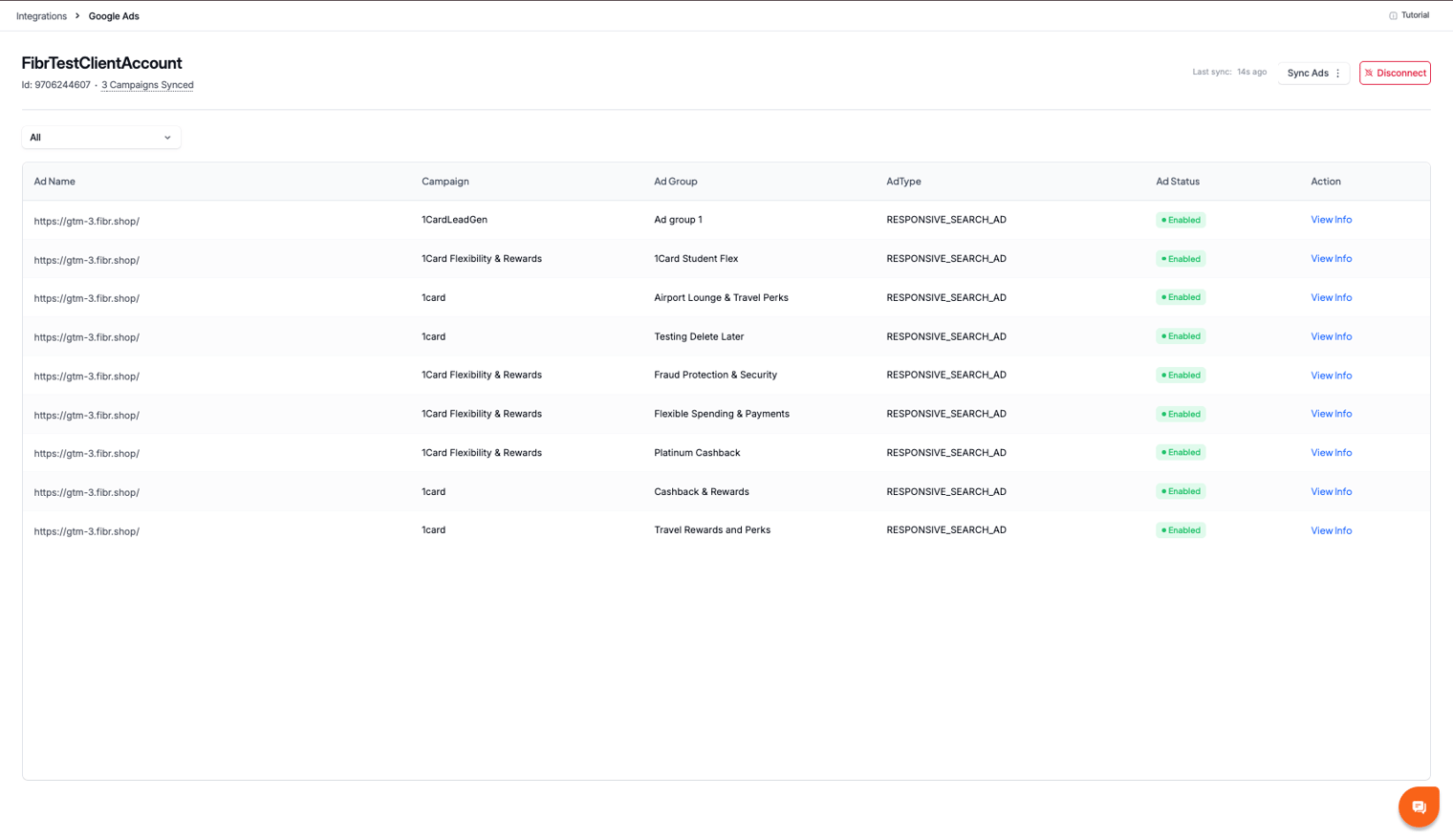Click the Ad Name column header

tap(54, 182)
